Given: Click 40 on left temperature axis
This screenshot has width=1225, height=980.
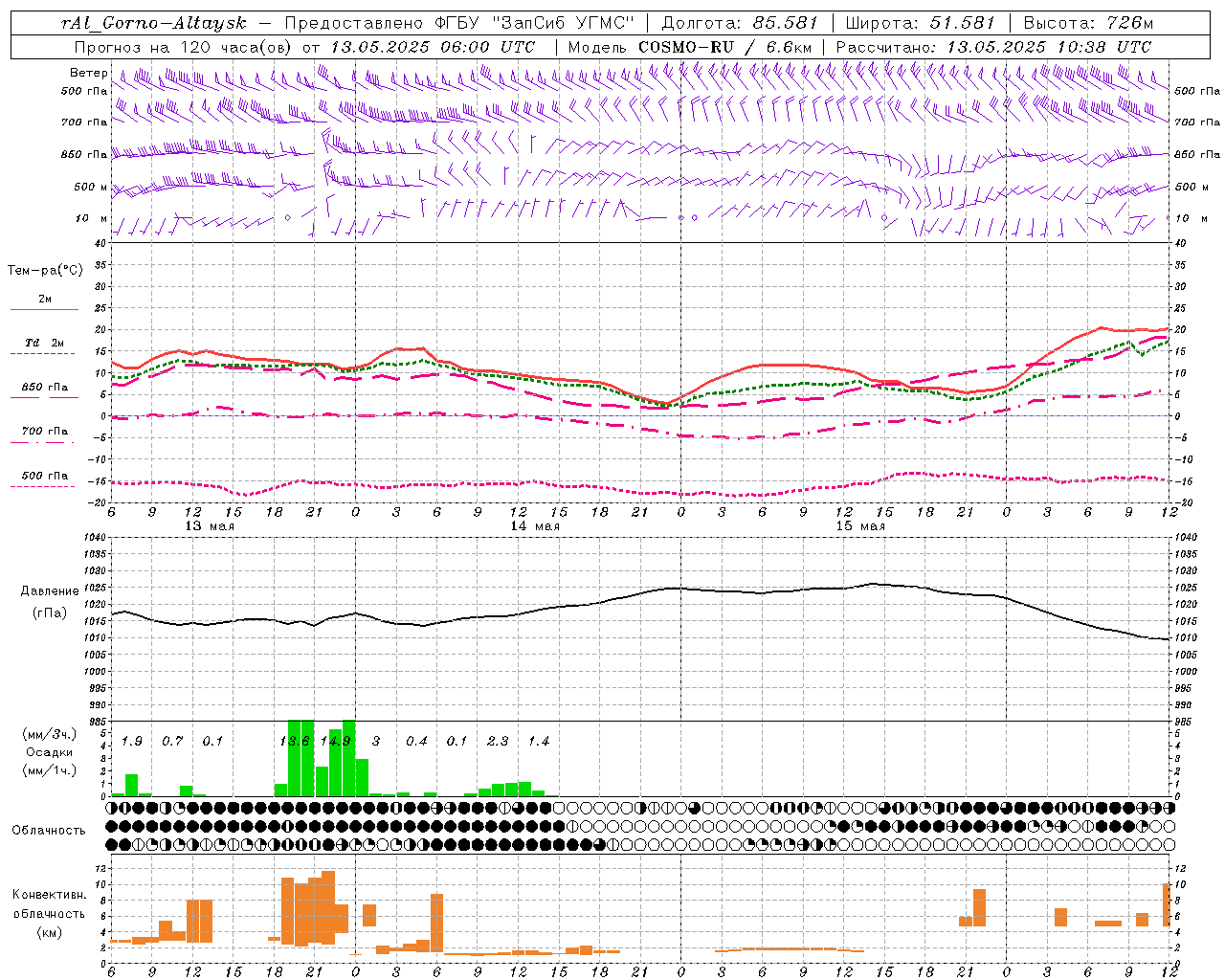Looking at the screenshot, I should click(100, 243).
